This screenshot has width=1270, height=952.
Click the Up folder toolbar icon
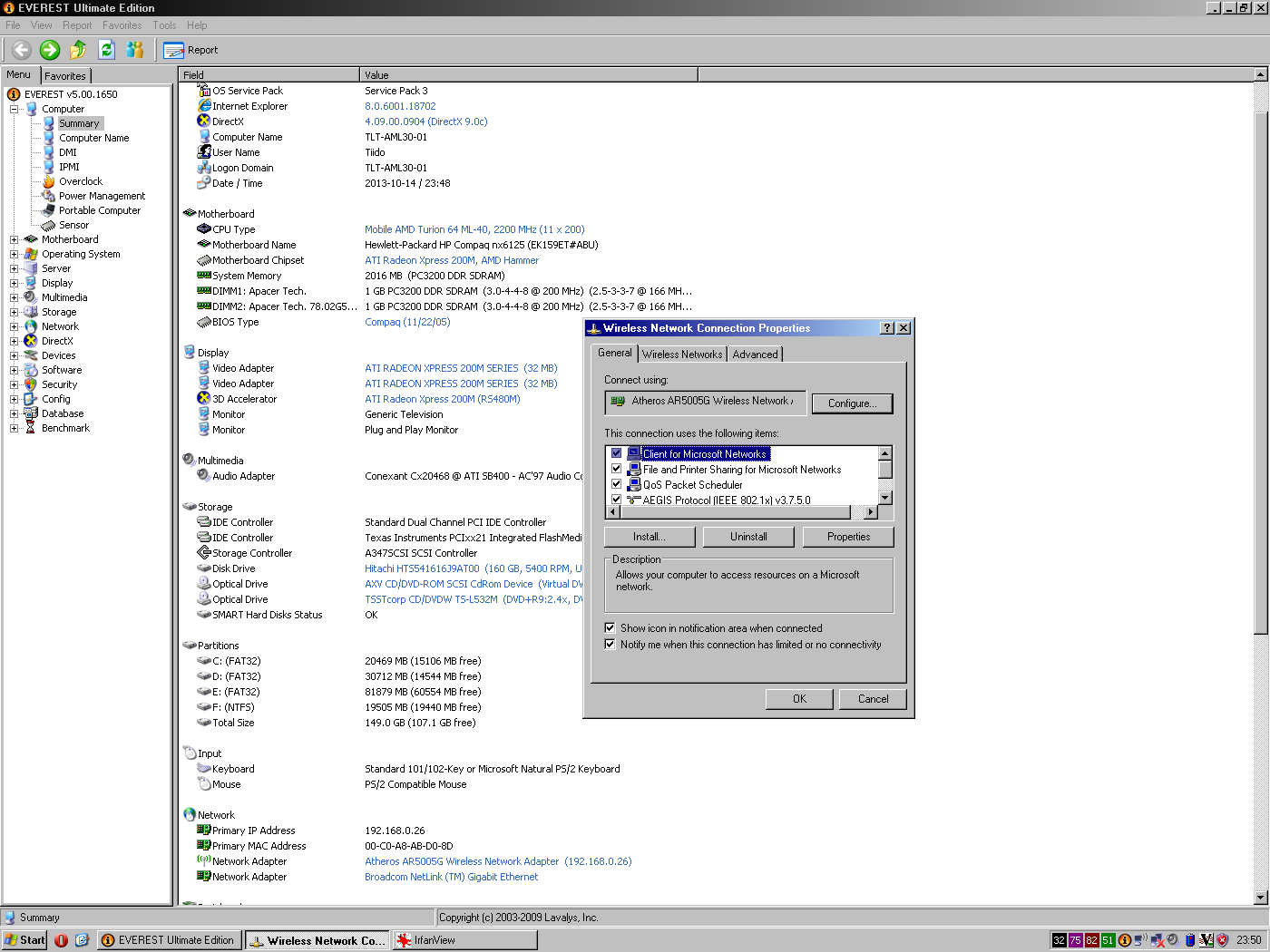pos(78,50)
